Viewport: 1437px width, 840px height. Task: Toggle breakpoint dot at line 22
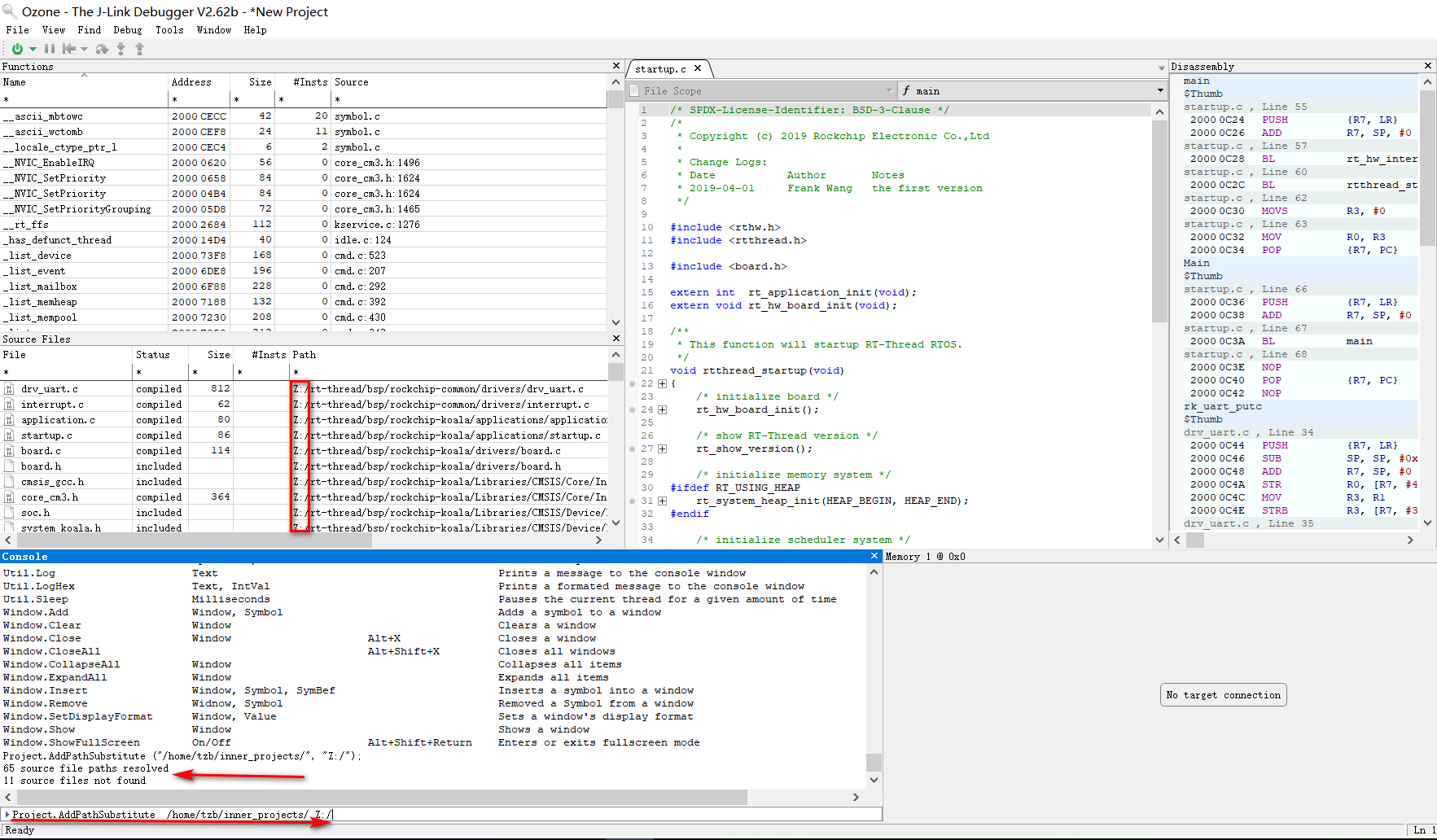(632, 383)
